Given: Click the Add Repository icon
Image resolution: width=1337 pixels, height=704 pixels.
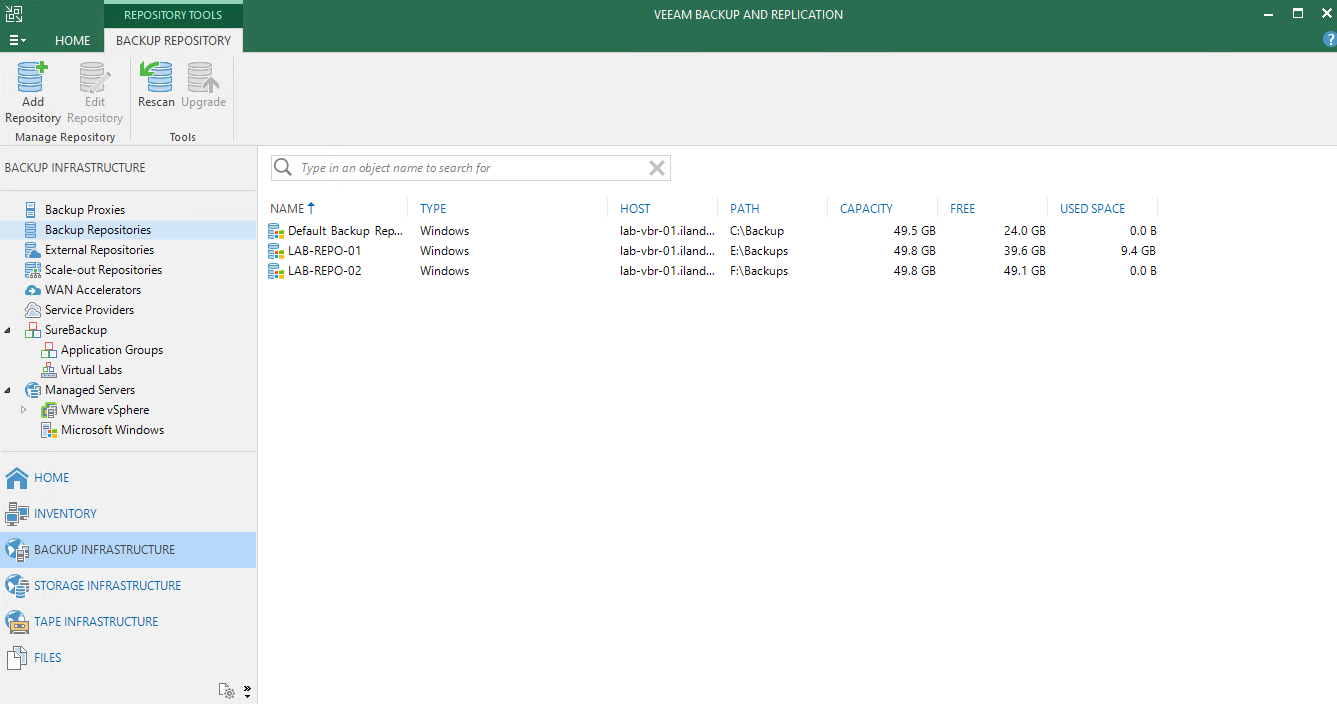Looking at the screenshot, I should tap(32, 78).
